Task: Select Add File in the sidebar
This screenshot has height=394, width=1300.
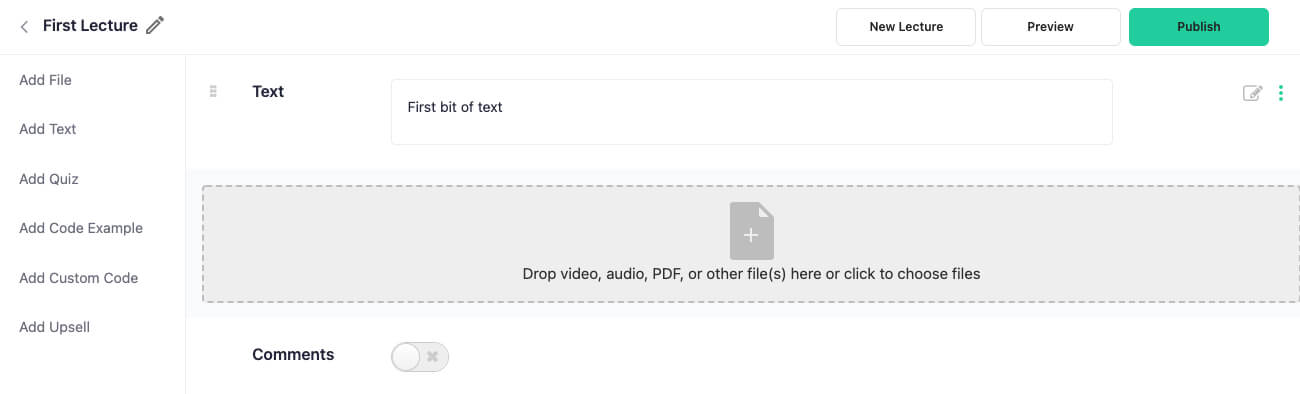Action: 45,80
